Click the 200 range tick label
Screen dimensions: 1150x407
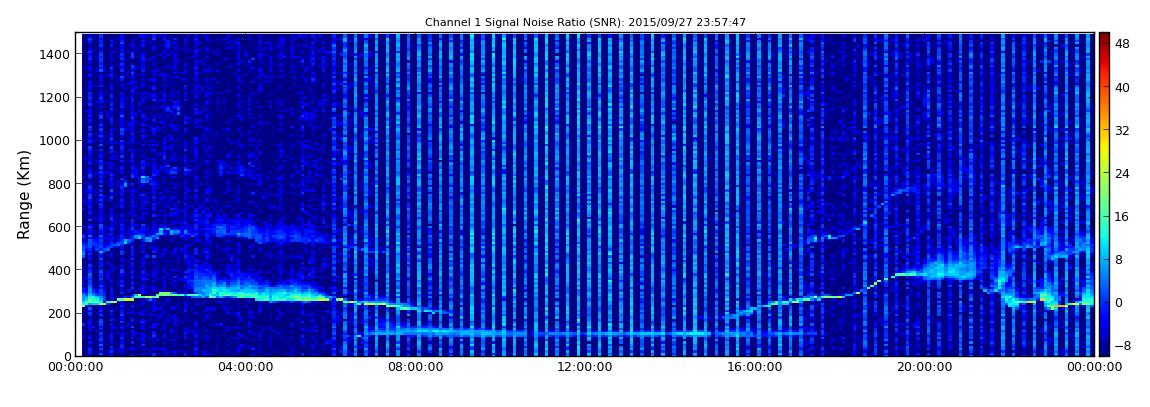click(58, 313)
